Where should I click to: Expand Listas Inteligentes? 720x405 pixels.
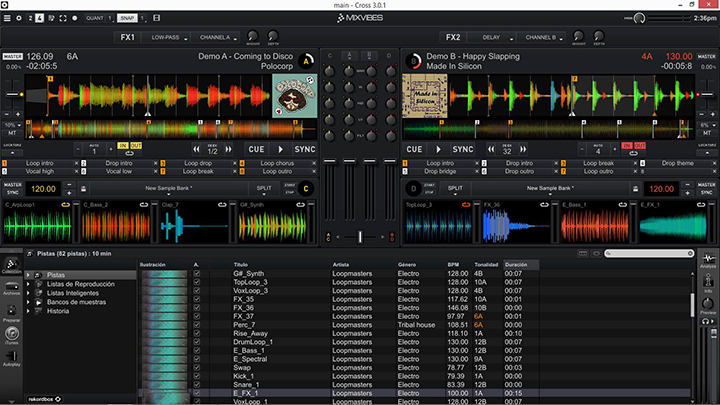28,293
